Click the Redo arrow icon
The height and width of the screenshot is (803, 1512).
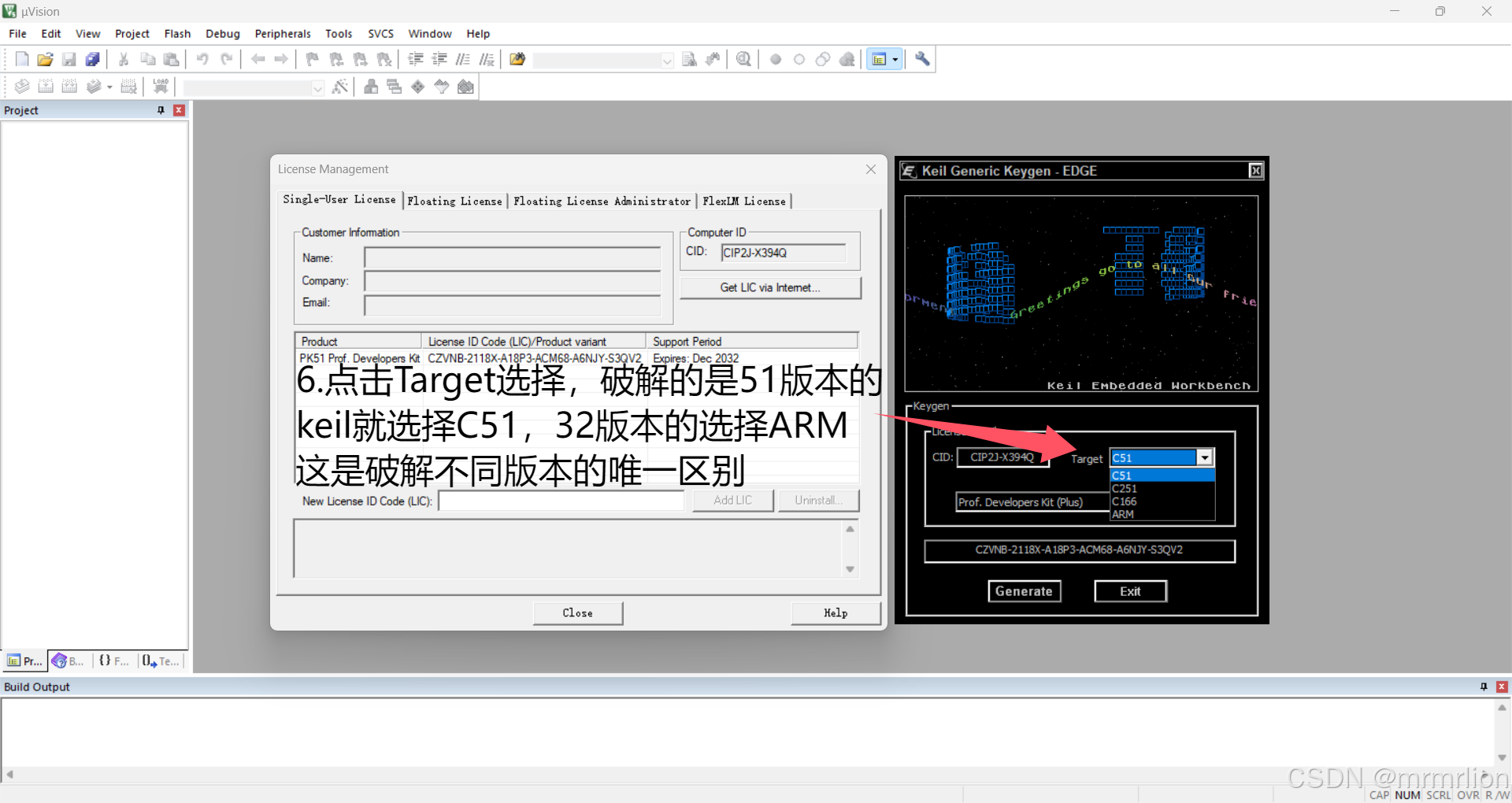tap(226, 59)
